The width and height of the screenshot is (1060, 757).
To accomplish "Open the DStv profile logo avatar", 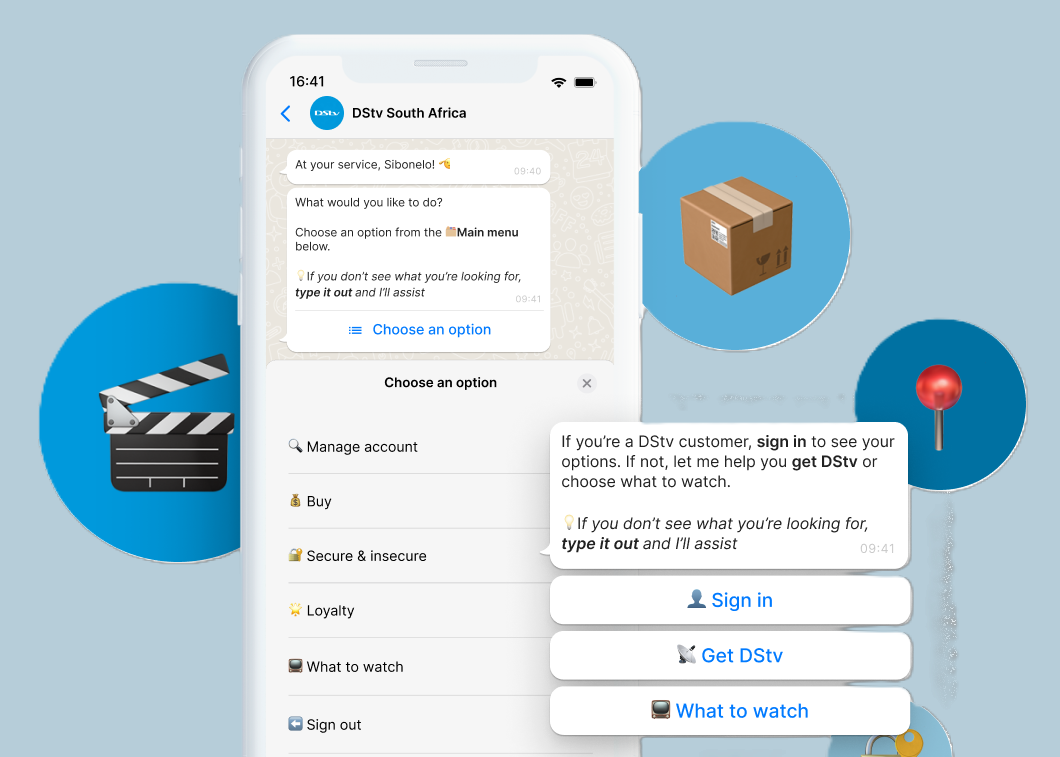I will click(x=327, y=114).
